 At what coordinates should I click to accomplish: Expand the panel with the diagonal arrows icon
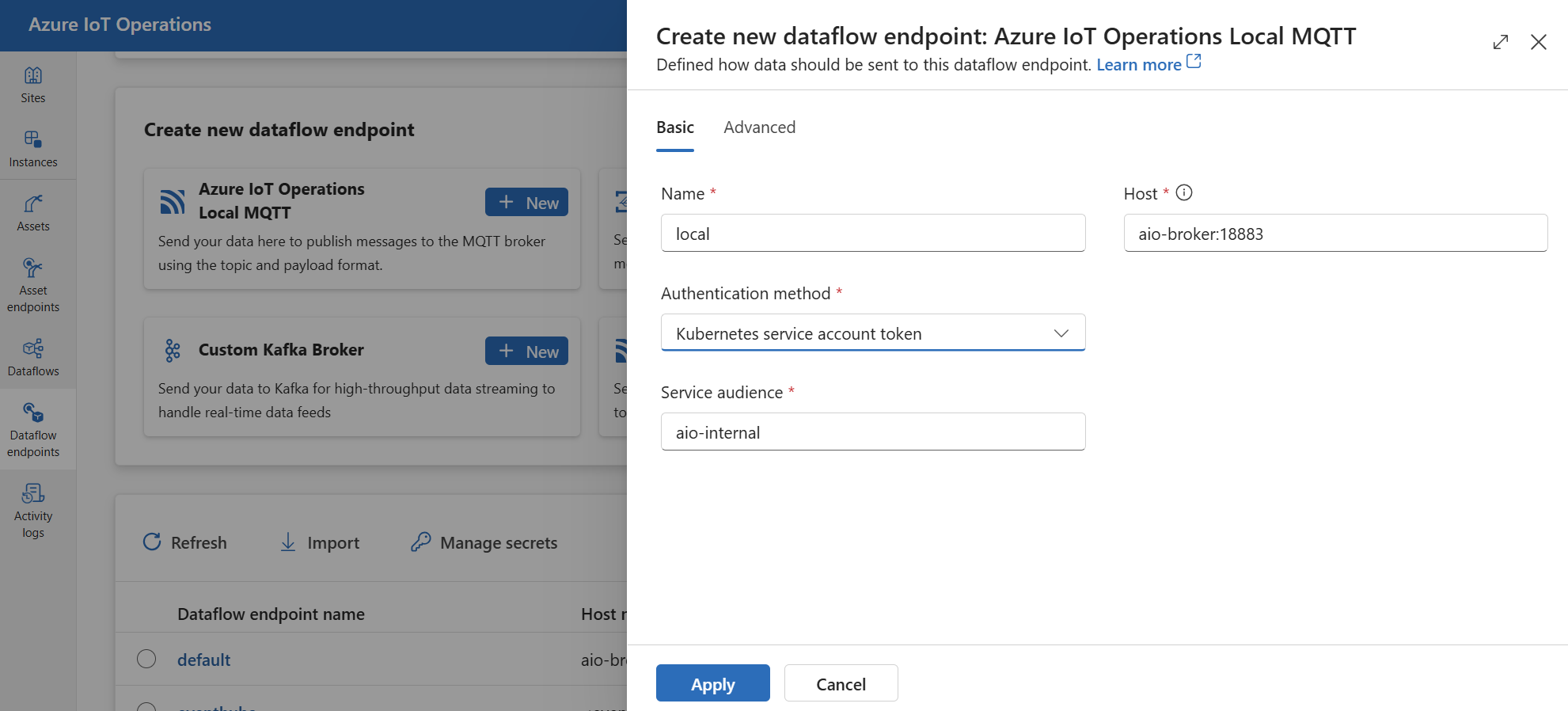(1501, 42)
